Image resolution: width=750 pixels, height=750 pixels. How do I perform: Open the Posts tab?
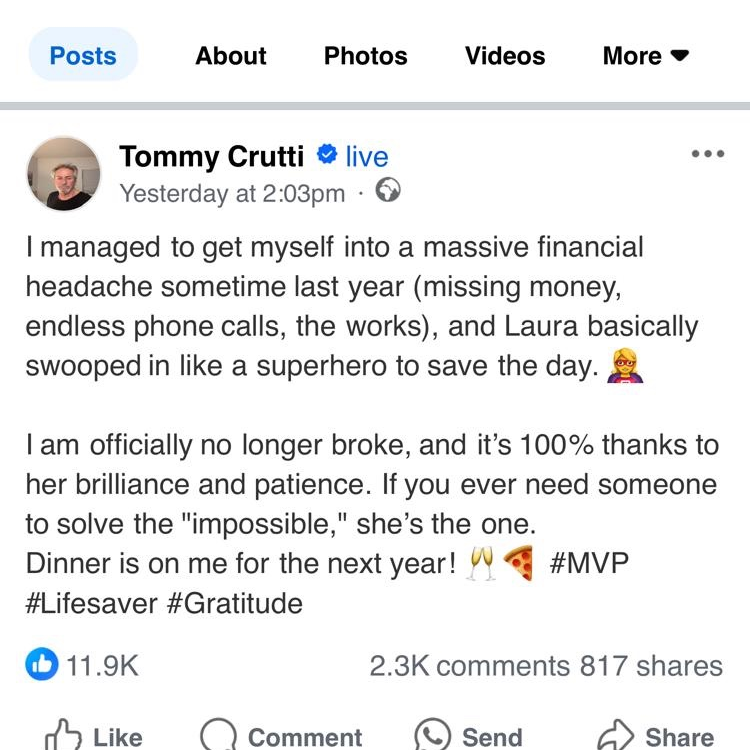tap(83, 56)
